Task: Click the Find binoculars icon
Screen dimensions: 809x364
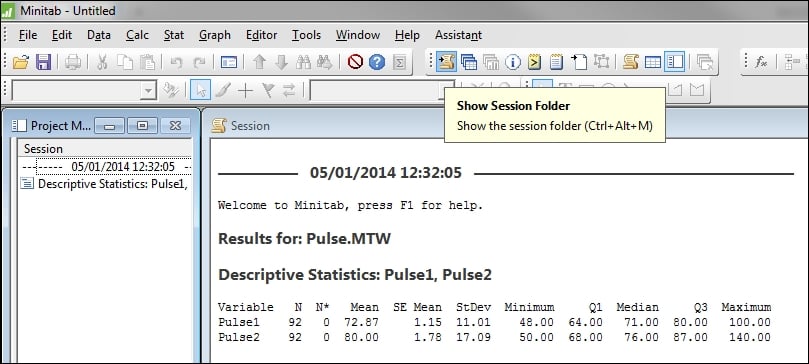Action: click(303, 62)
